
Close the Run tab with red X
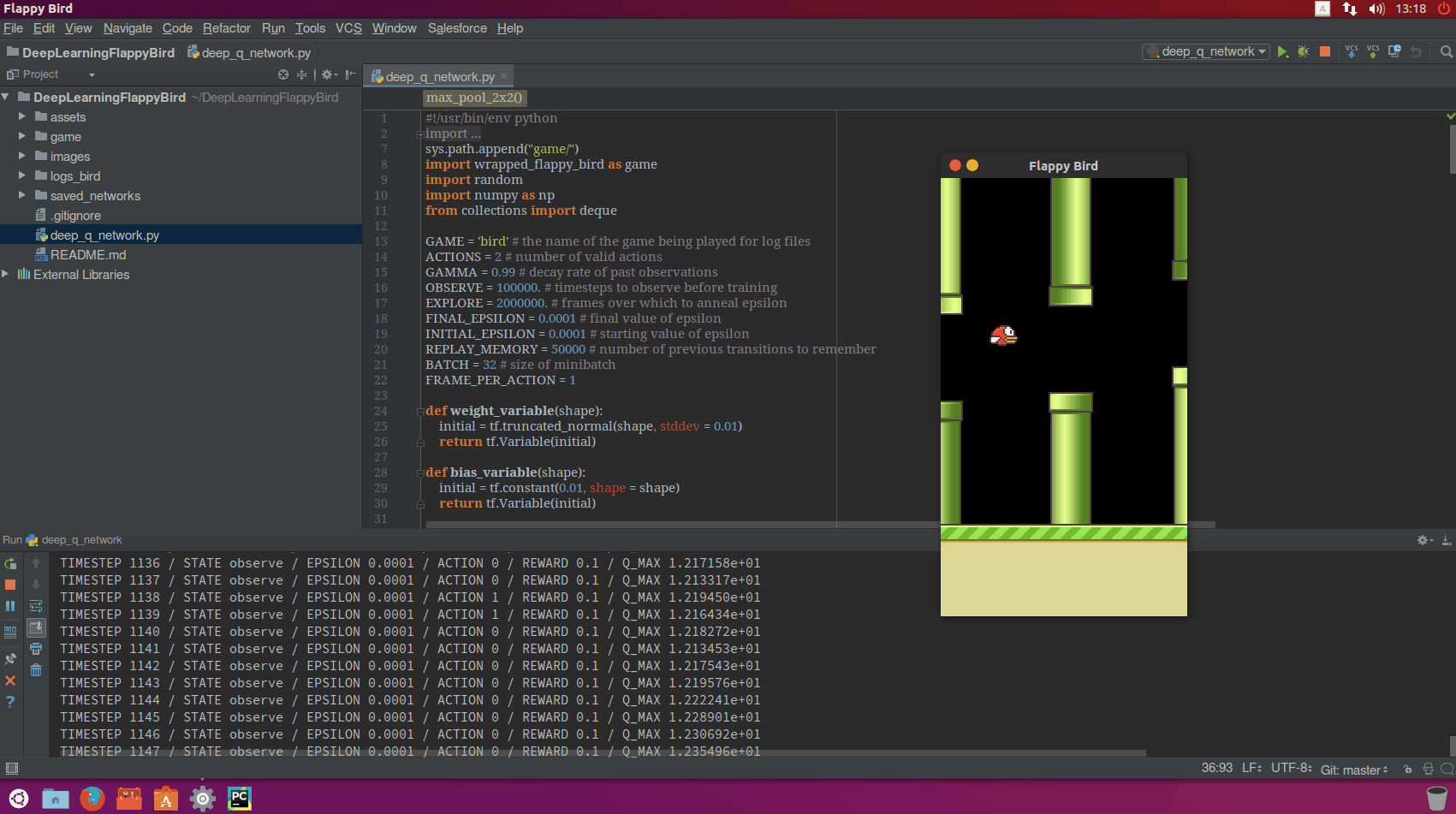[x=10, y=680]
